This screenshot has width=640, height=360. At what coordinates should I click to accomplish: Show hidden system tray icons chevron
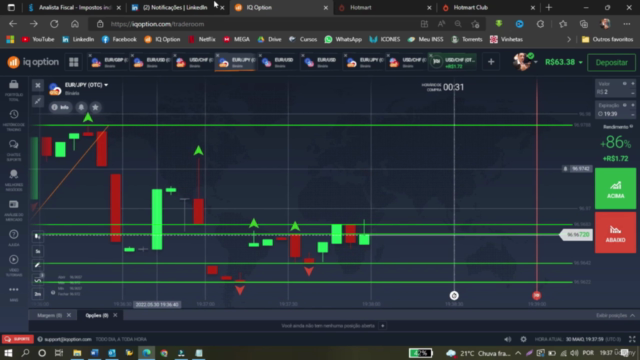(518, 353)
